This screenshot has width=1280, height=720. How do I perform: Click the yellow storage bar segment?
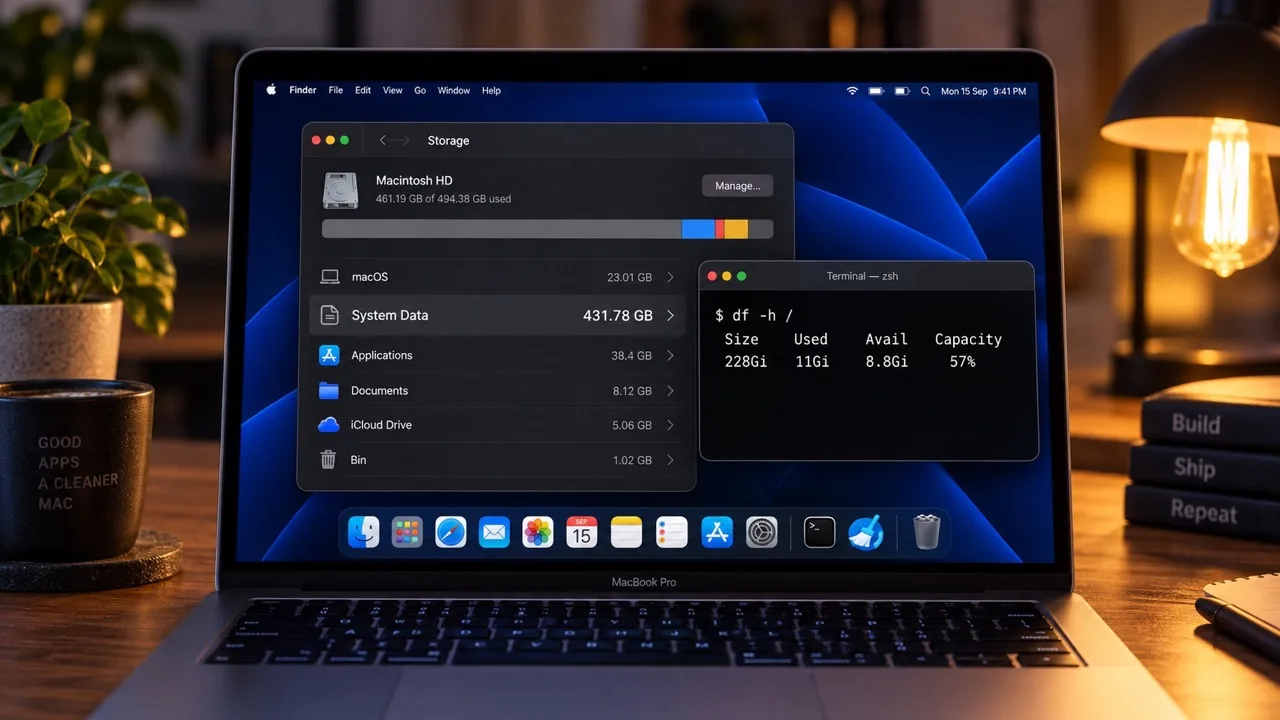736,229
